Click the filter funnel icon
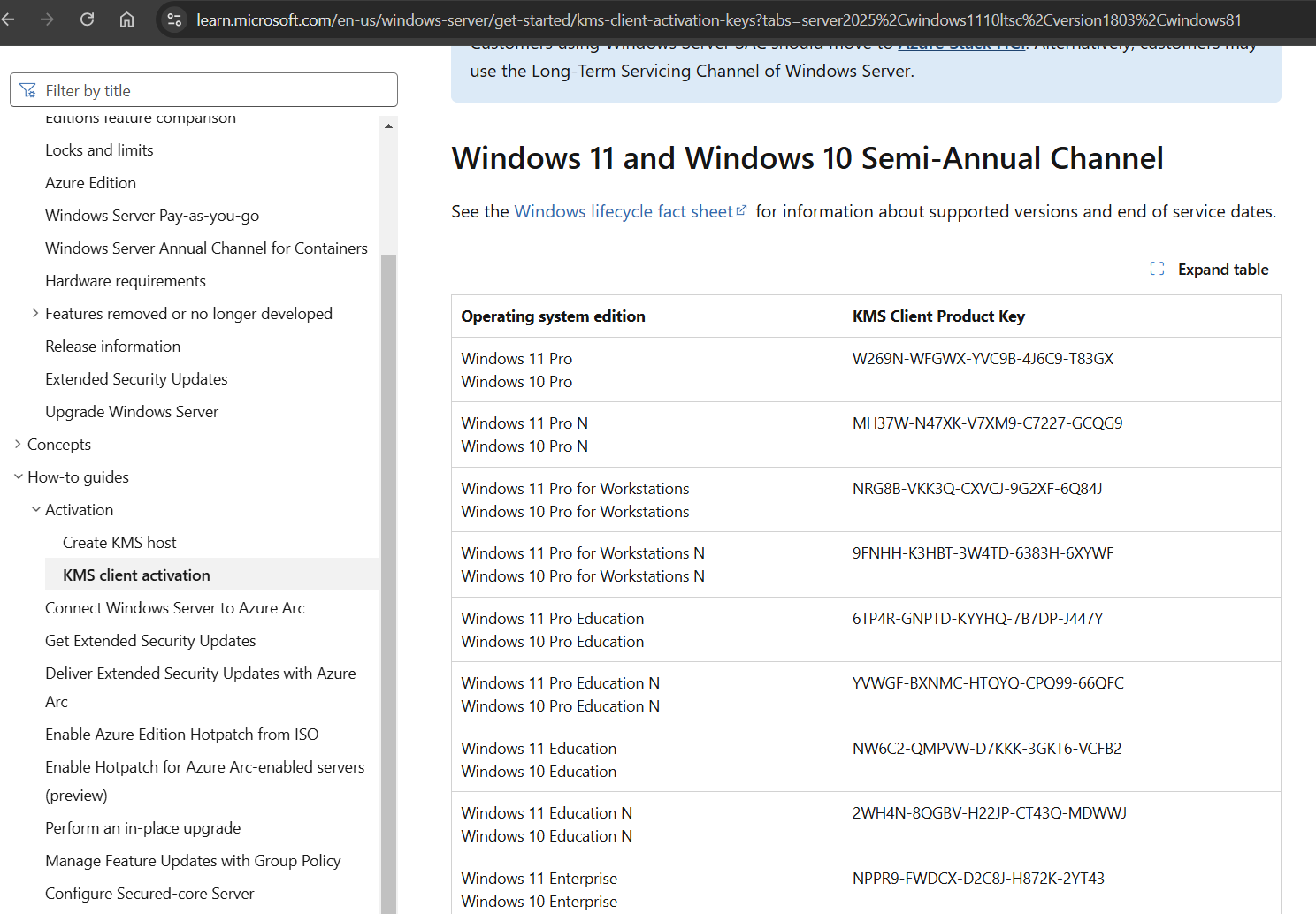 click(28, 90)
